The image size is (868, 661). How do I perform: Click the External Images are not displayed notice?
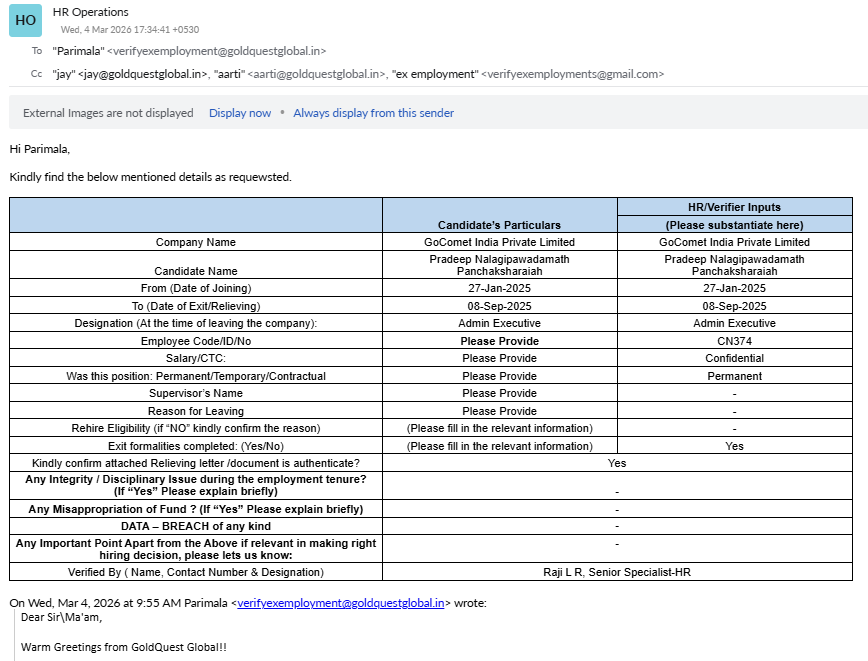[108, 113]
